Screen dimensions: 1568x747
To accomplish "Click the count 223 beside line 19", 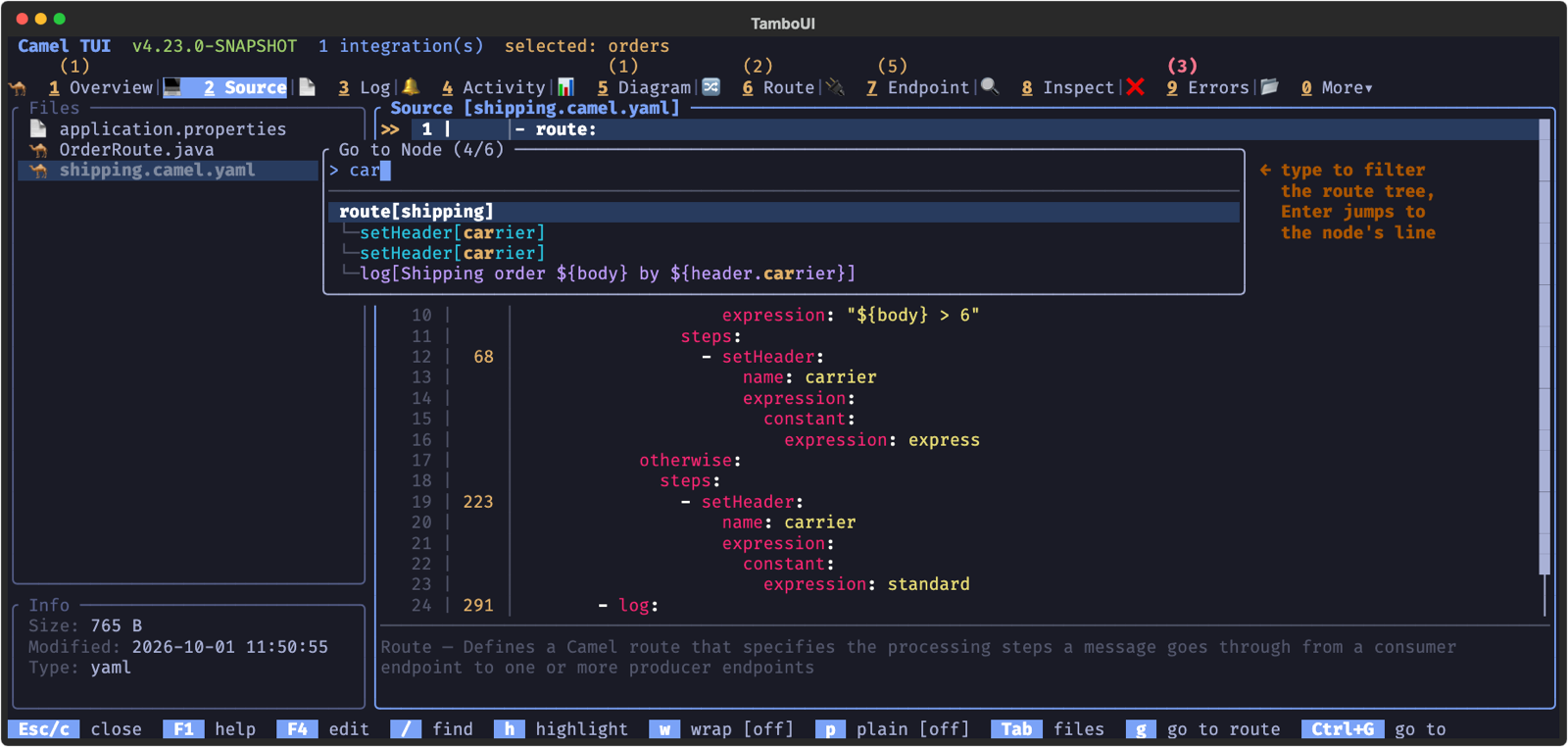I will click(x=478, y=502).
